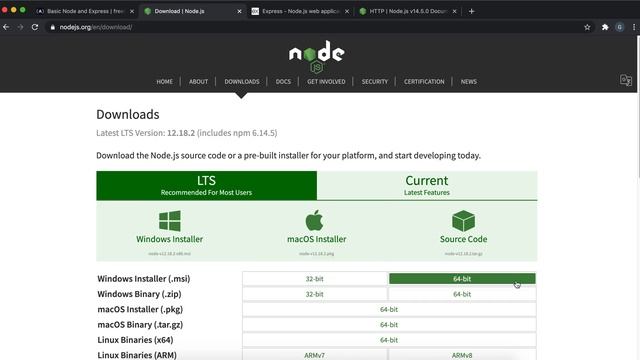
Task: Click Latest LTS Version 12.18.2 text
Action: (187, 133)
